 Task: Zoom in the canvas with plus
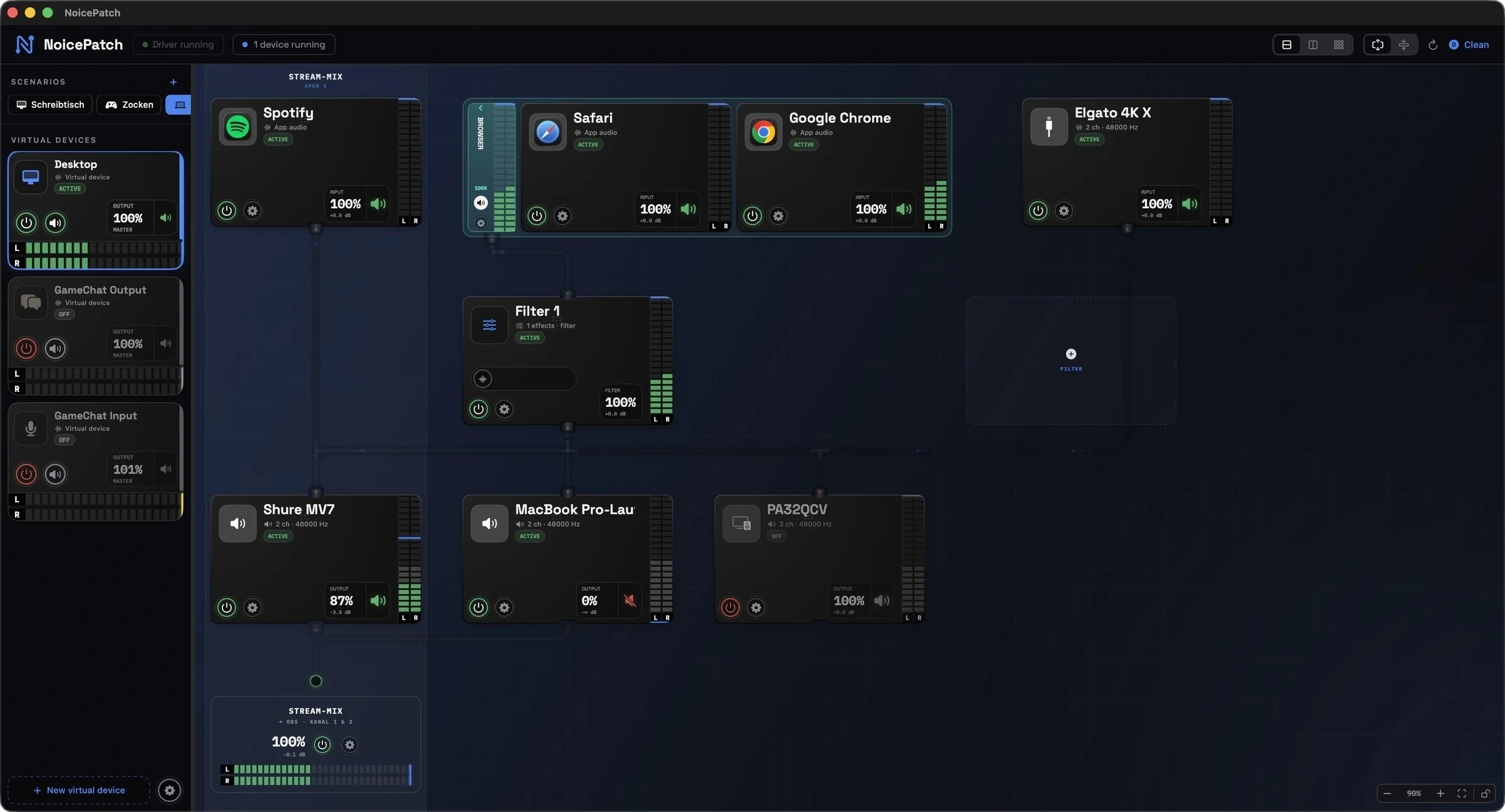(1440, 794)
